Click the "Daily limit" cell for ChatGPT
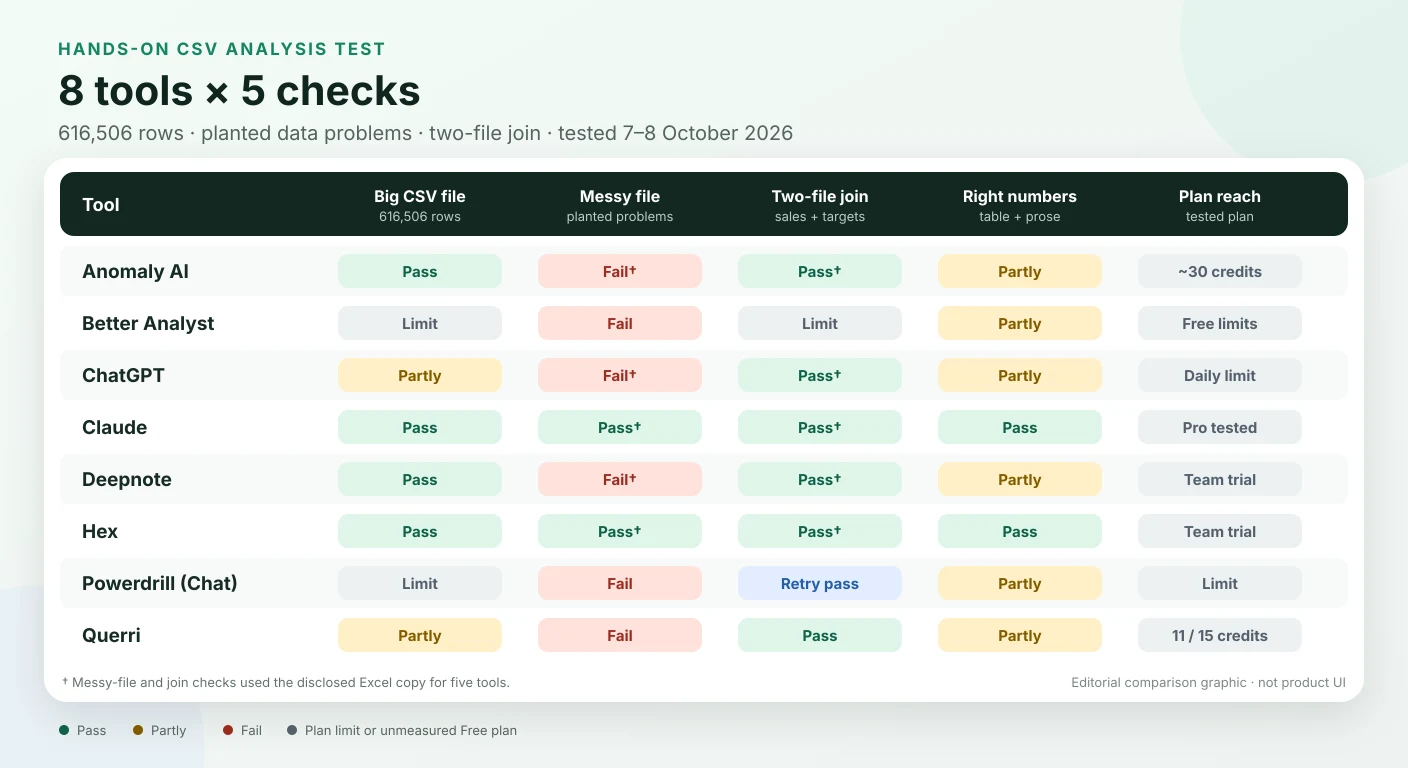 (1220, 376)
